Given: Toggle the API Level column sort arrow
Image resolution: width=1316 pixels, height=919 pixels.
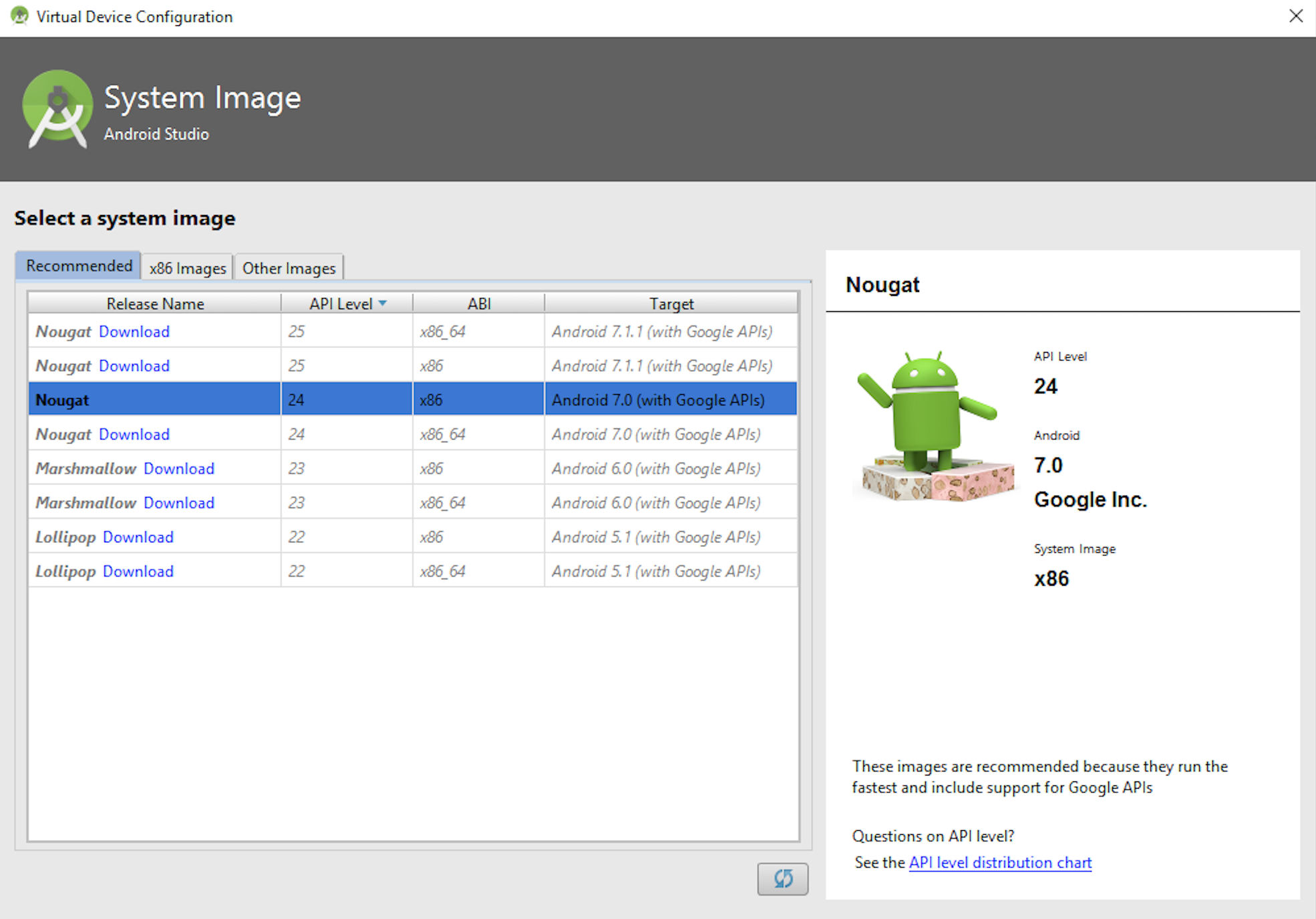Looking at the screenshot, I should pos(383,303).
